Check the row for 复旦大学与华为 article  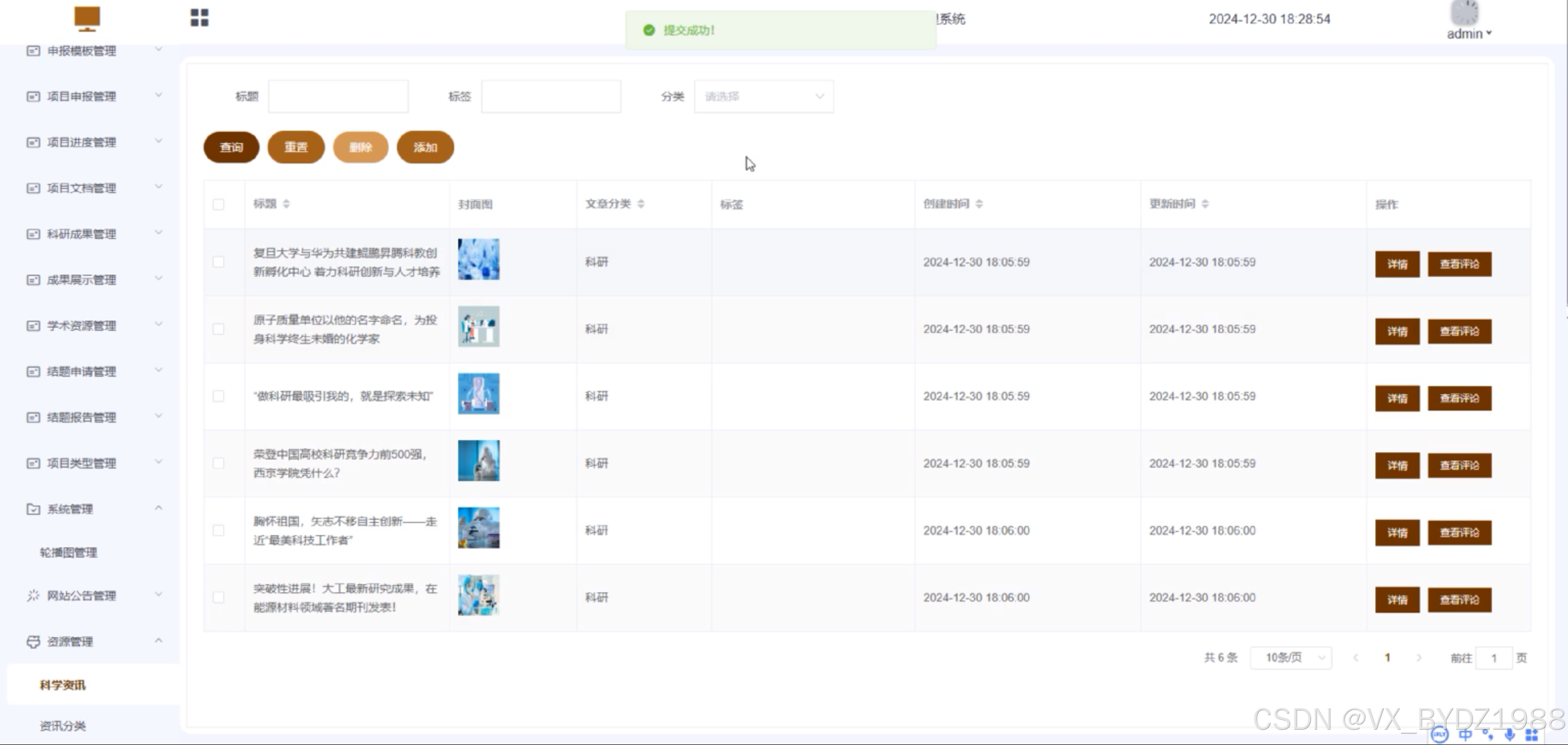(x=219, y=262)
